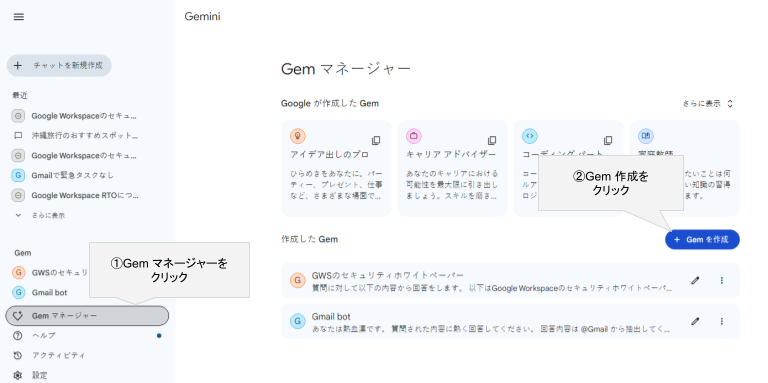Edit GWSのセキュリティホワイトペーパー with pencil icon
The width and height of the screenshot is (768, 383).
point(695,281)
